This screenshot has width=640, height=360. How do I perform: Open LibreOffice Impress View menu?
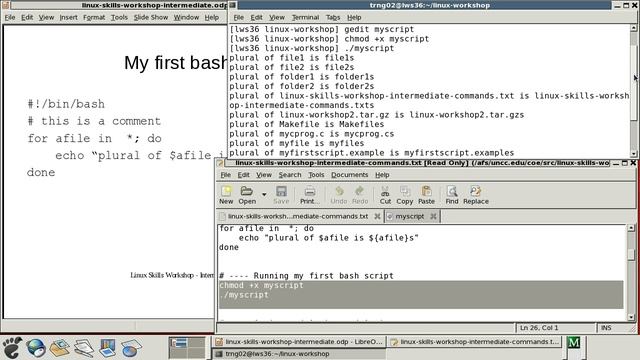click(x=46, y=18)
